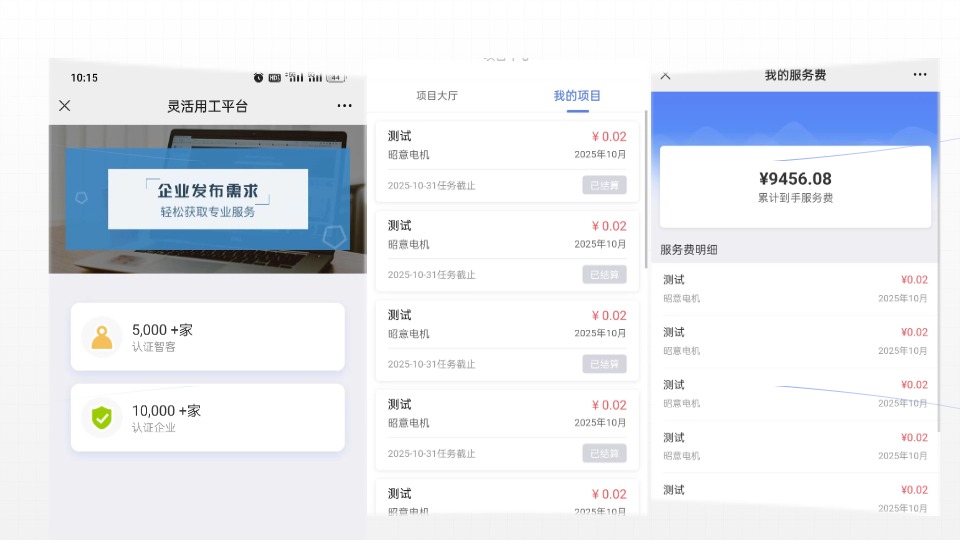Close the 灵活用工平台 page with X icon
This screenshot has height=540, width=960.
(64, 105)
